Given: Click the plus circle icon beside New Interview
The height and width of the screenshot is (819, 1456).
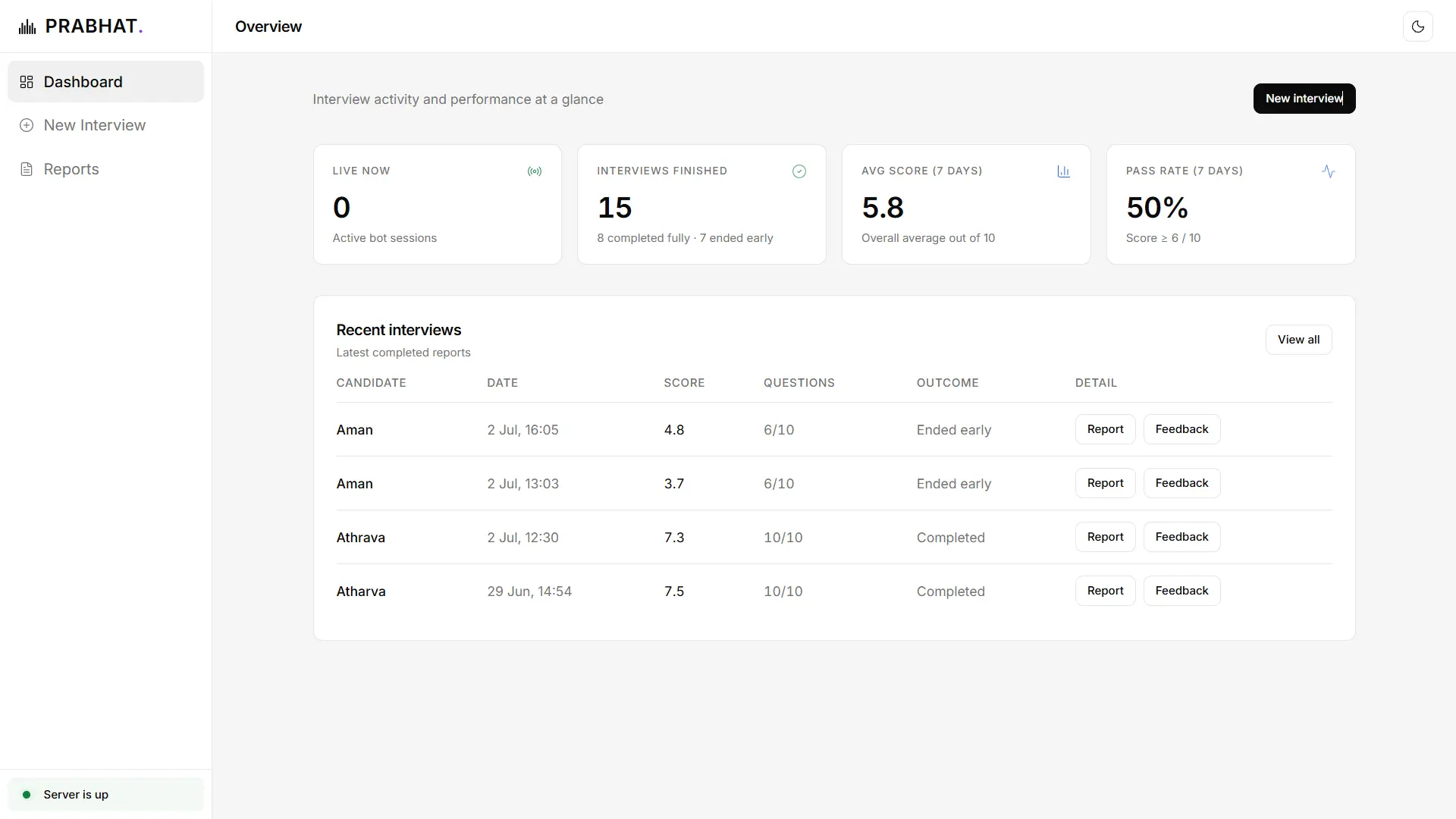Looking at the screenshot, I should tap(27, 125).
